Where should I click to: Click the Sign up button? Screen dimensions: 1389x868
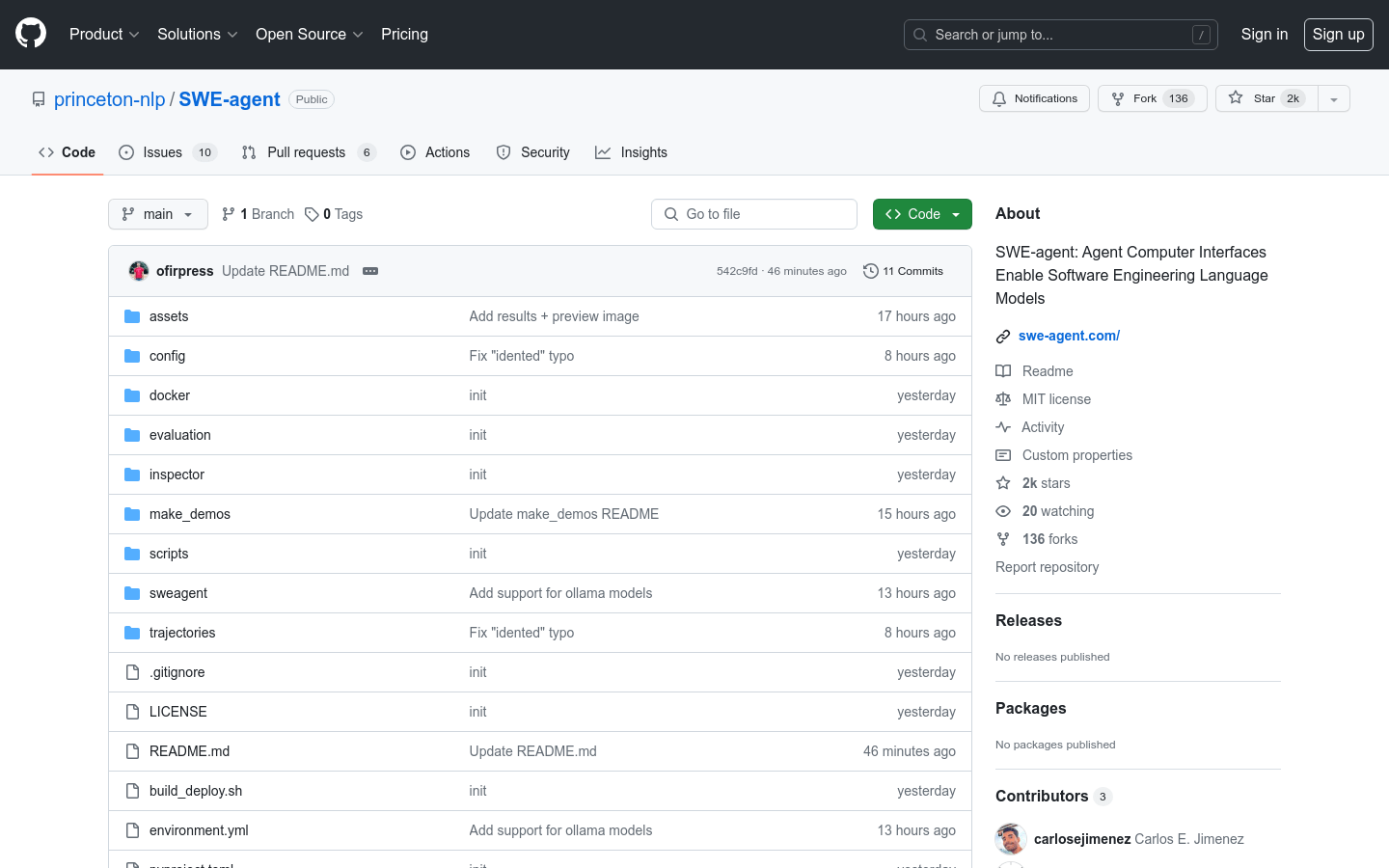1338,34
